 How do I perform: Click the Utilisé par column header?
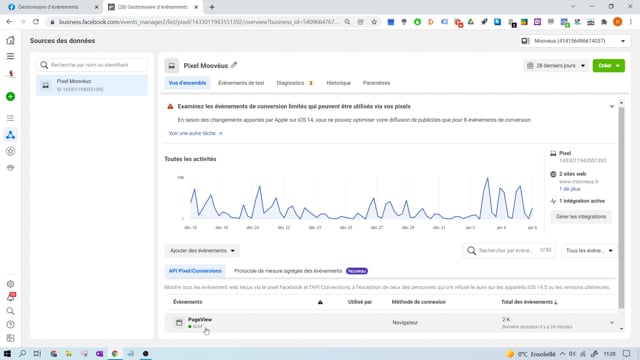click(360, 302)
